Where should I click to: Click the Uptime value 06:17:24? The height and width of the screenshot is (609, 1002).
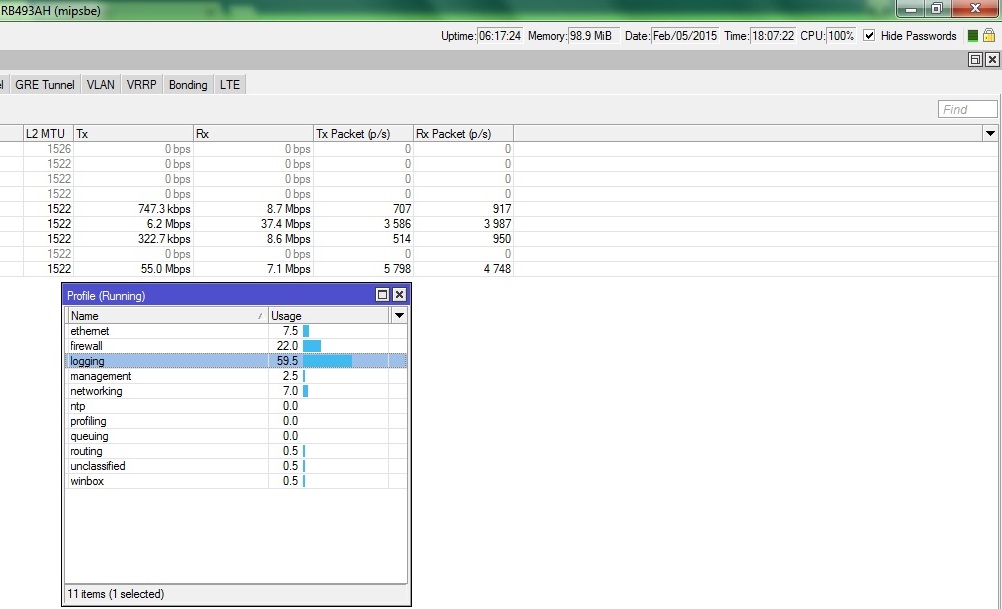500,36
